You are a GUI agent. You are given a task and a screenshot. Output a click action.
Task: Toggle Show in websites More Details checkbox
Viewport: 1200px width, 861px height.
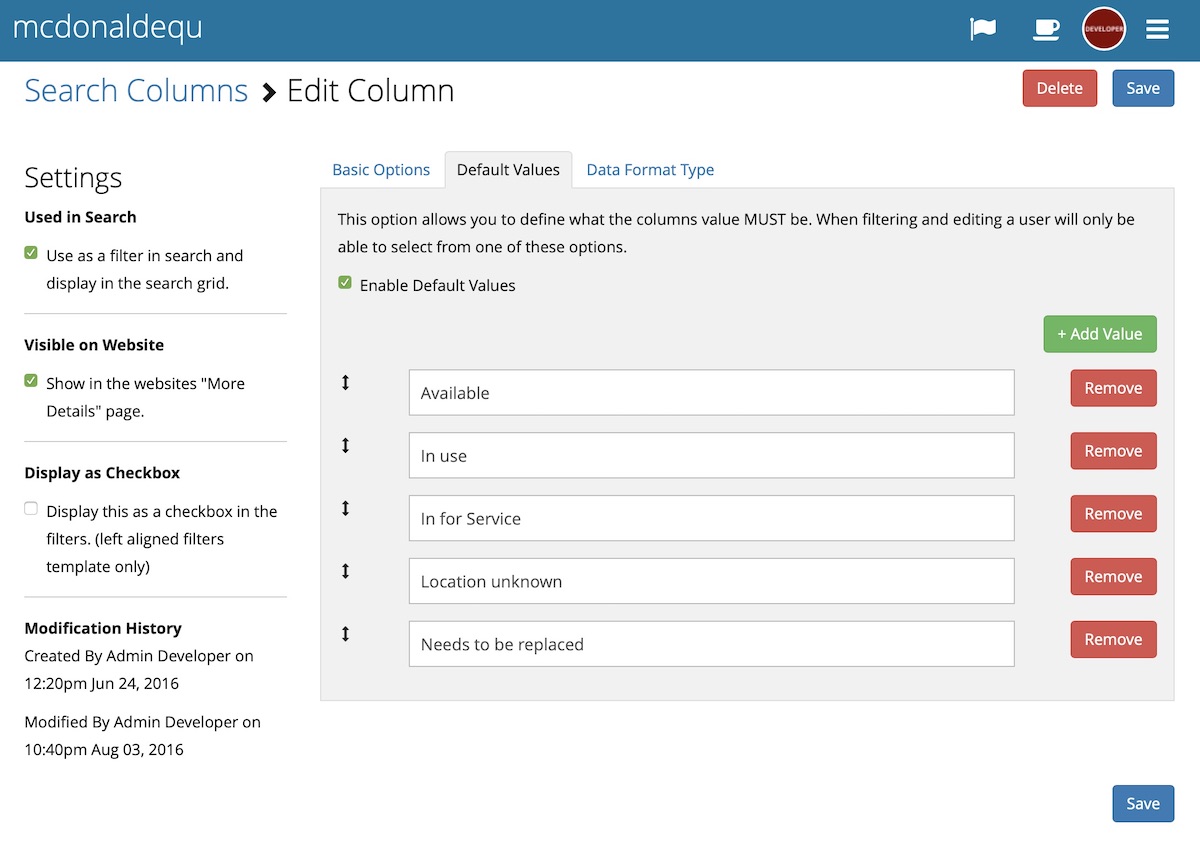[31, 381]
